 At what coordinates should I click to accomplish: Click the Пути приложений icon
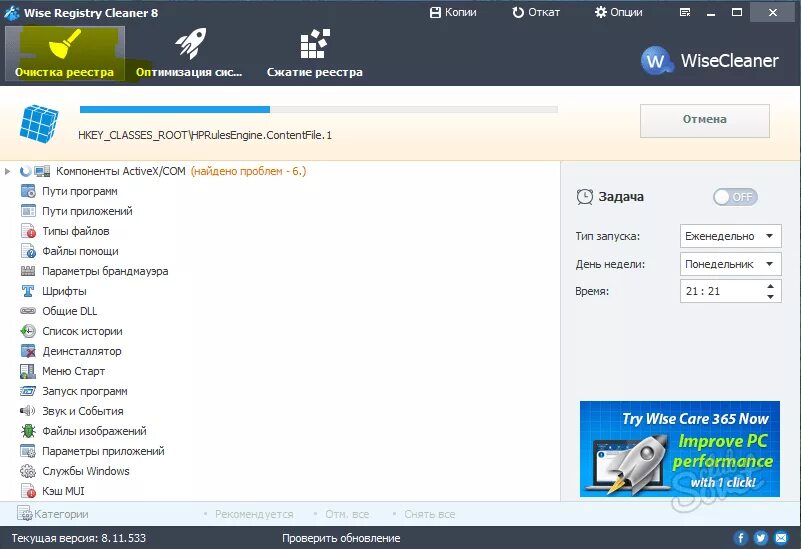[28, 211]
